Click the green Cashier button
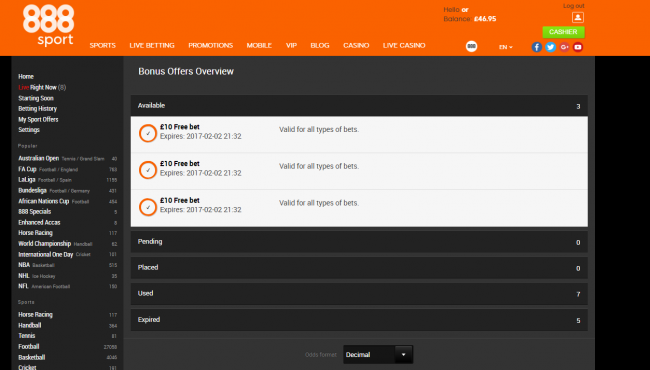The image size is (650, 370). pyautogui.click(x=563, y=32)
